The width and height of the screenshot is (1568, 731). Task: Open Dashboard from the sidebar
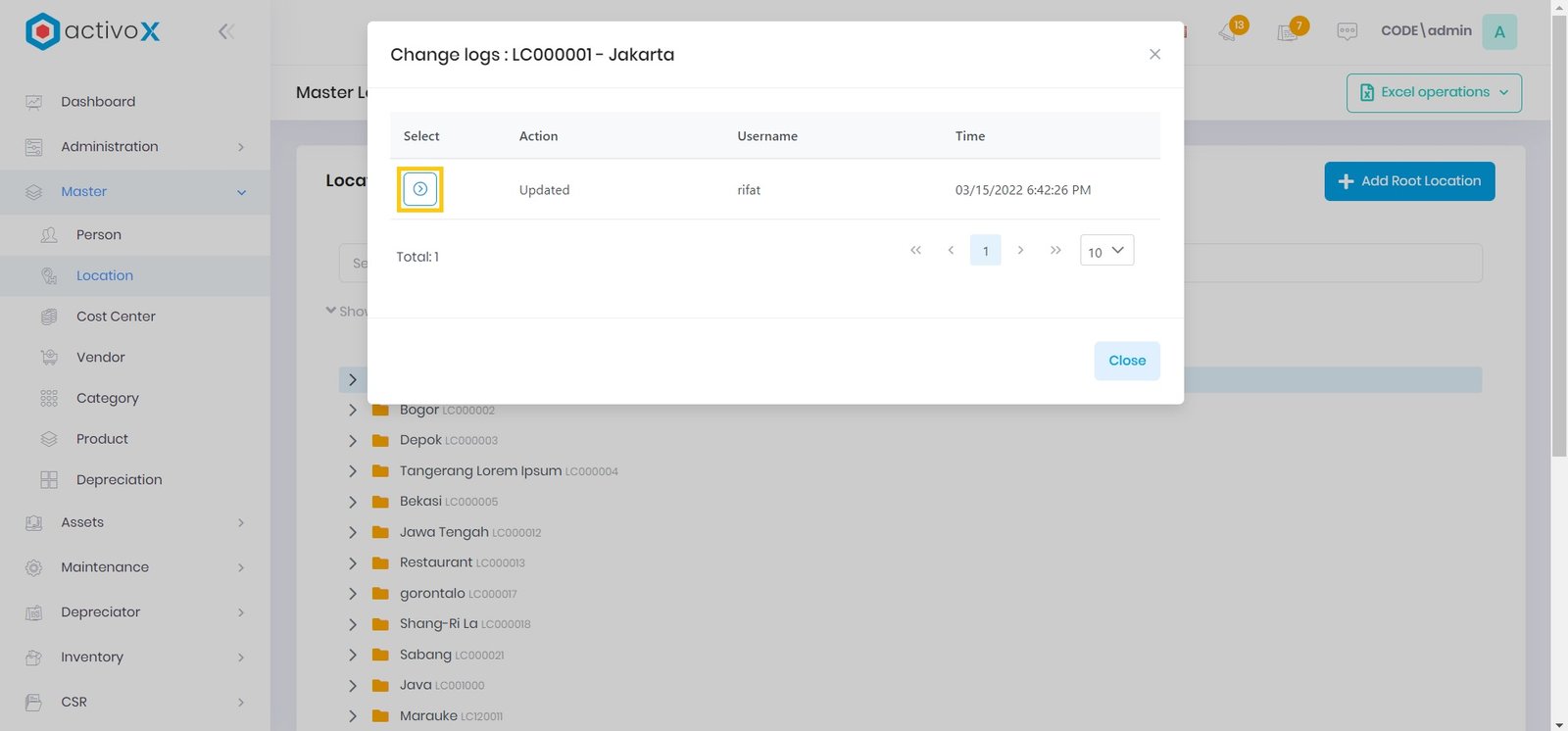[98, 102]
